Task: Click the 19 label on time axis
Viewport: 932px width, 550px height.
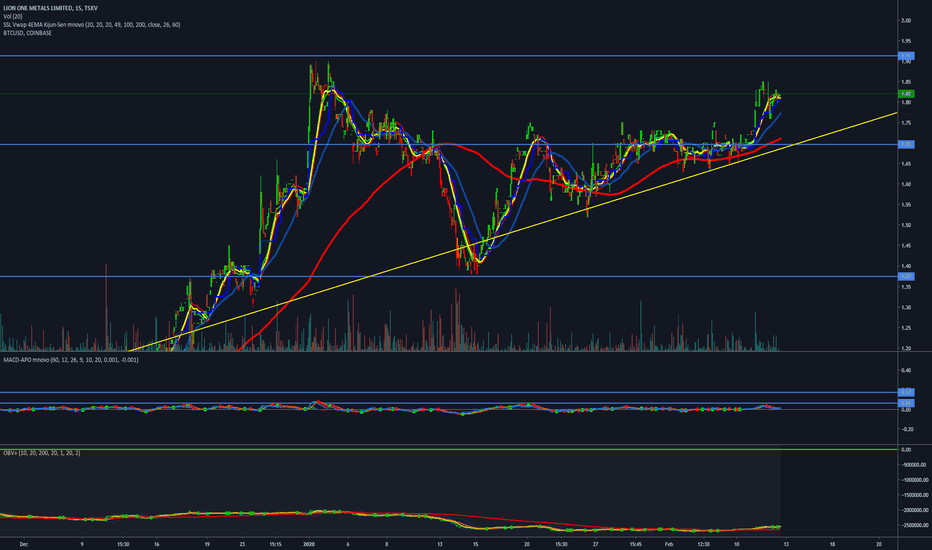Action: (207, 544)
